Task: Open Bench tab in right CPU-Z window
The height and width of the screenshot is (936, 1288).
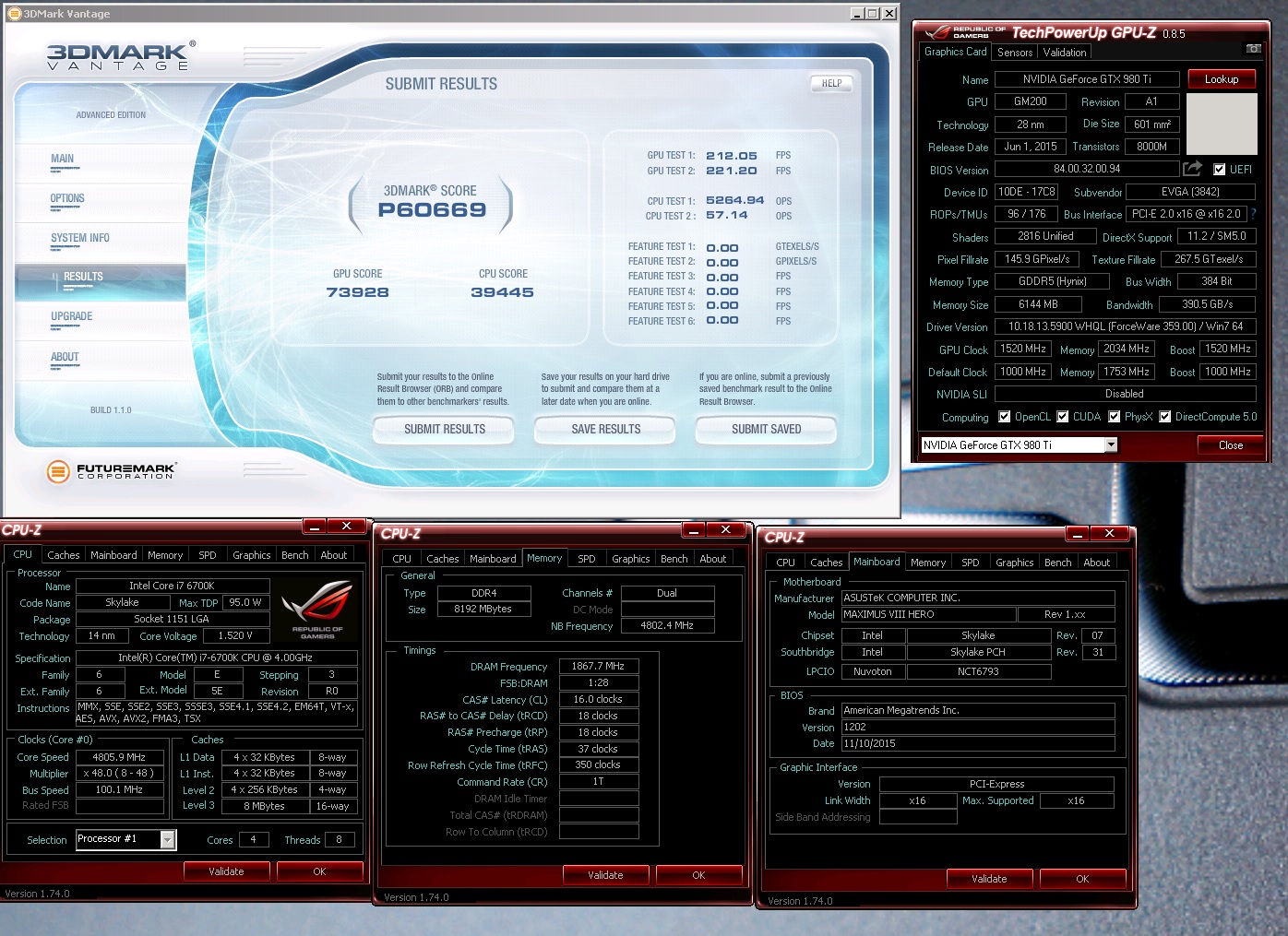Action: pyautogui.click(x=1058, y=563)
